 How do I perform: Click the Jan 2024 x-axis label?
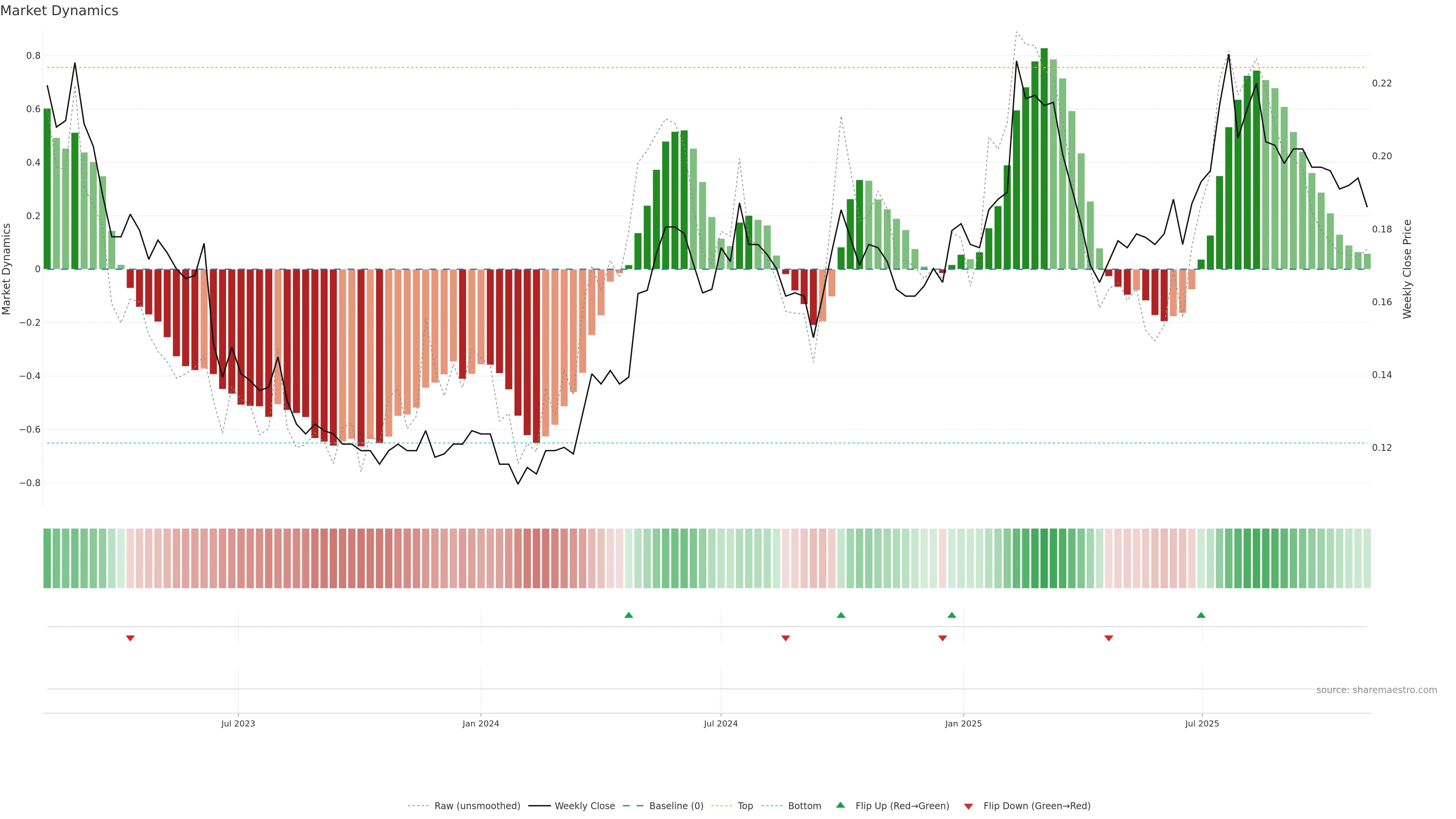click(x=480, y=723)
